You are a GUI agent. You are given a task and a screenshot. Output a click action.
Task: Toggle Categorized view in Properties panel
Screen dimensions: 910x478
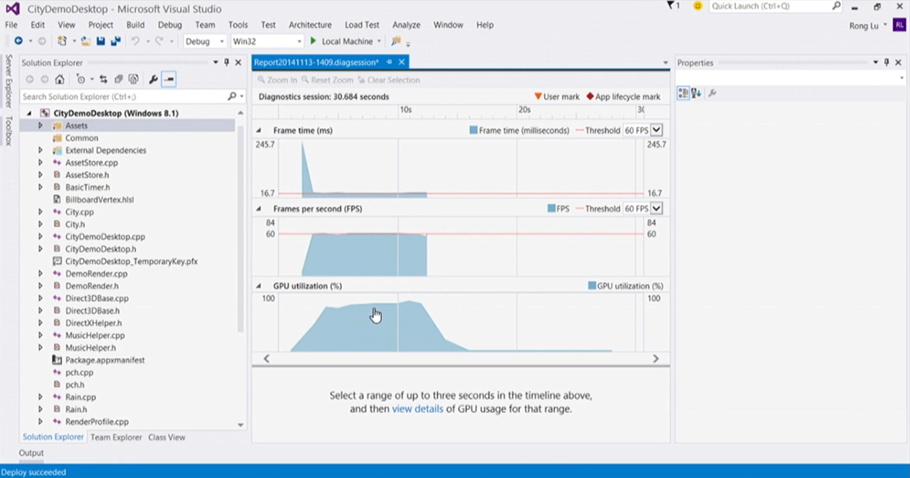pos(684,93)
